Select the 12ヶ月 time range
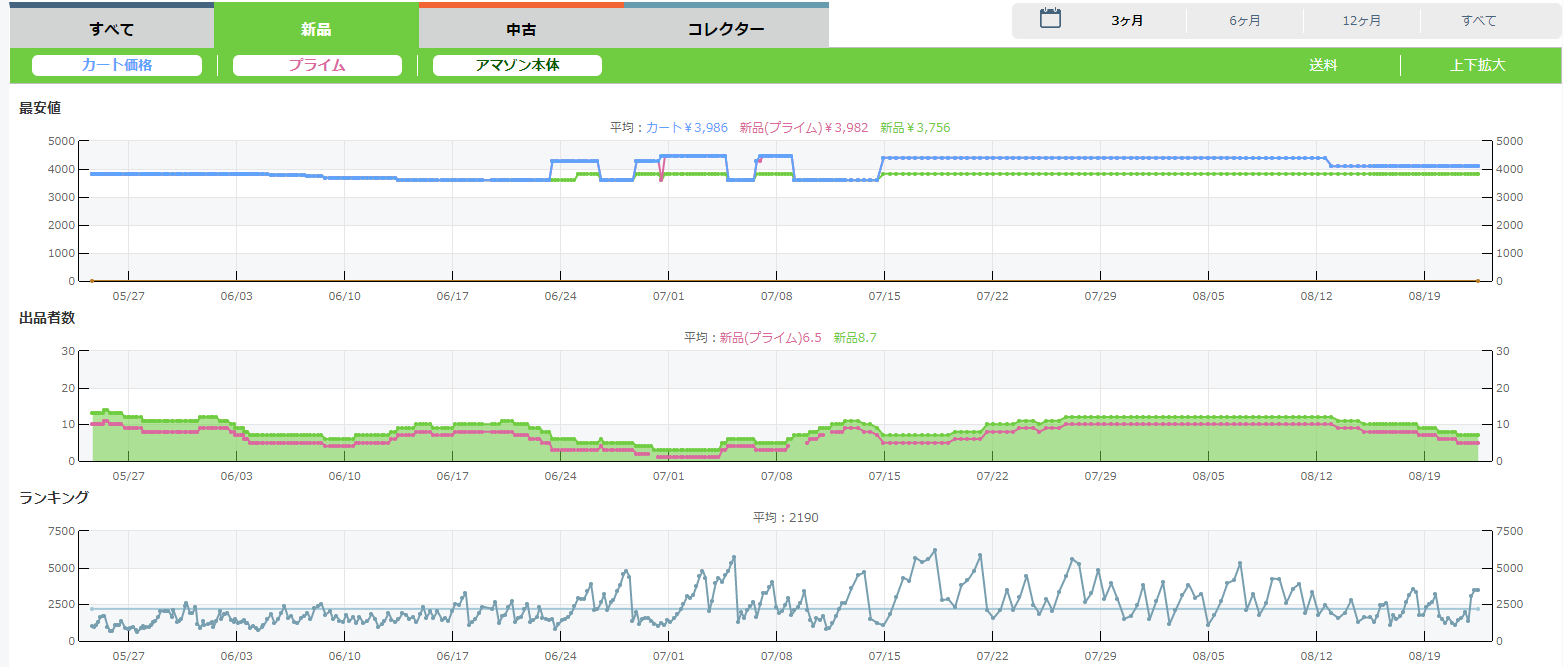 pyautogui.click(x=1362, y=21)
